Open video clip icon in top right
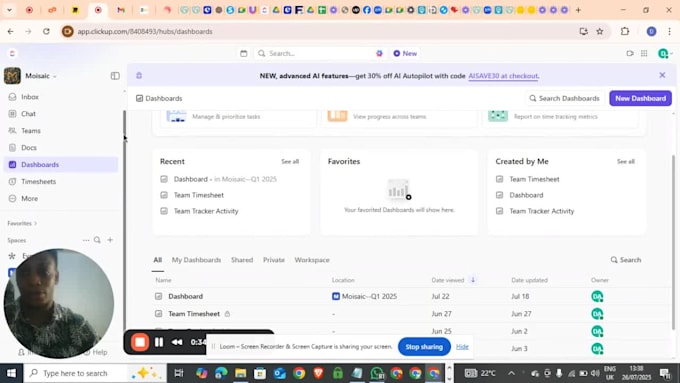The width and height of the screenshot is (680, 383). pyautogui.click(x=630, y=53)
